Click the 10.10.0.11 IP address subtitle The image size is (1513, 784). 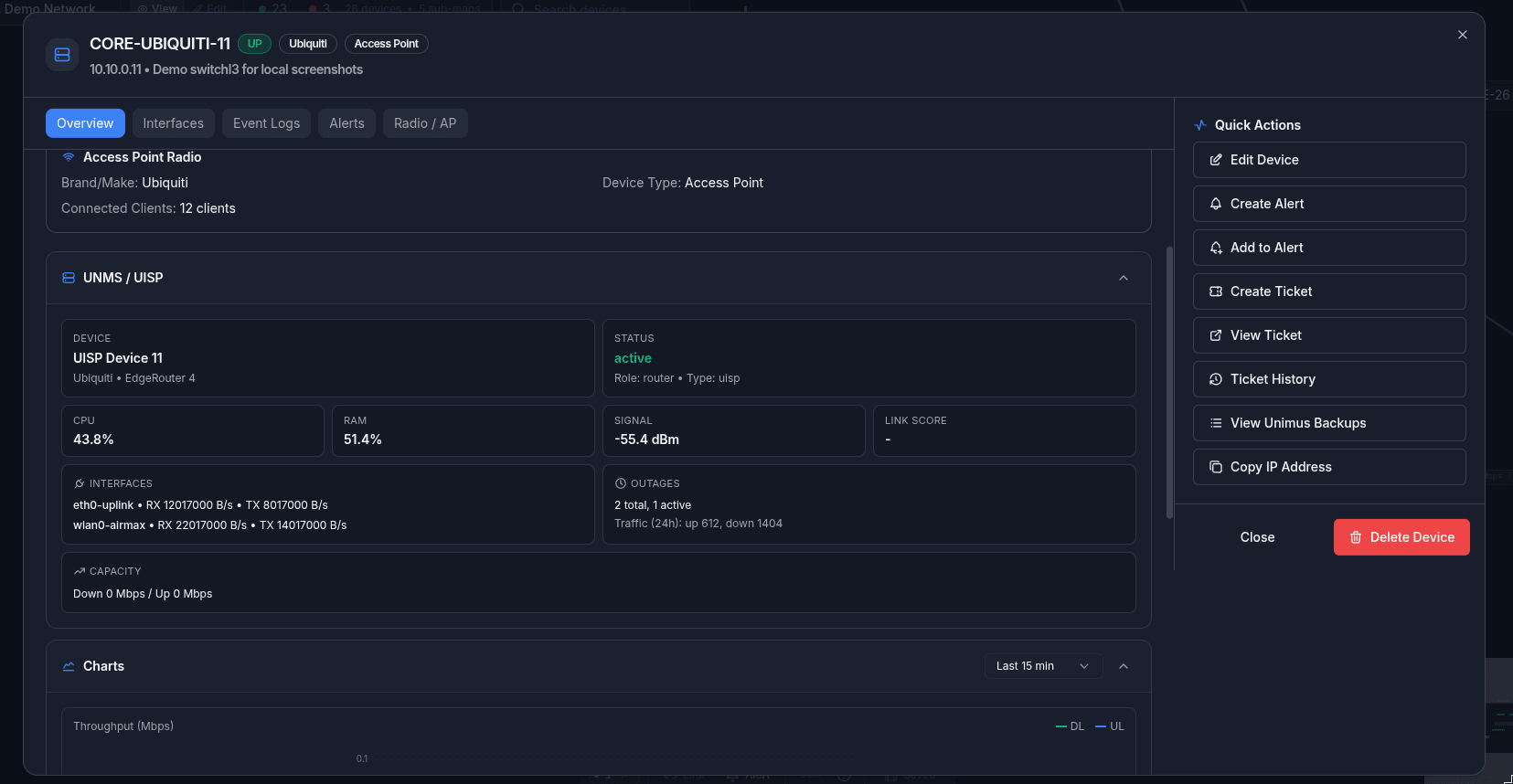tap(115, 69)
